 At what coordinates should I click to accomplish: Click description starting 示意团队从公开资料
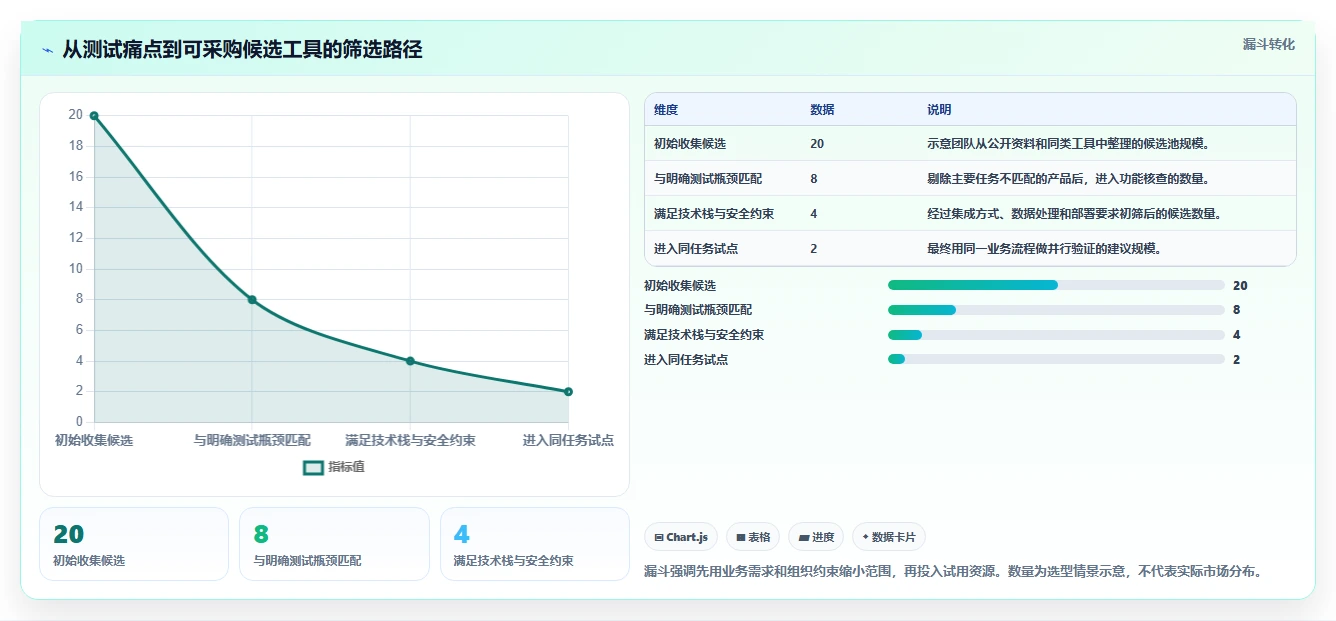[1069, 144]
